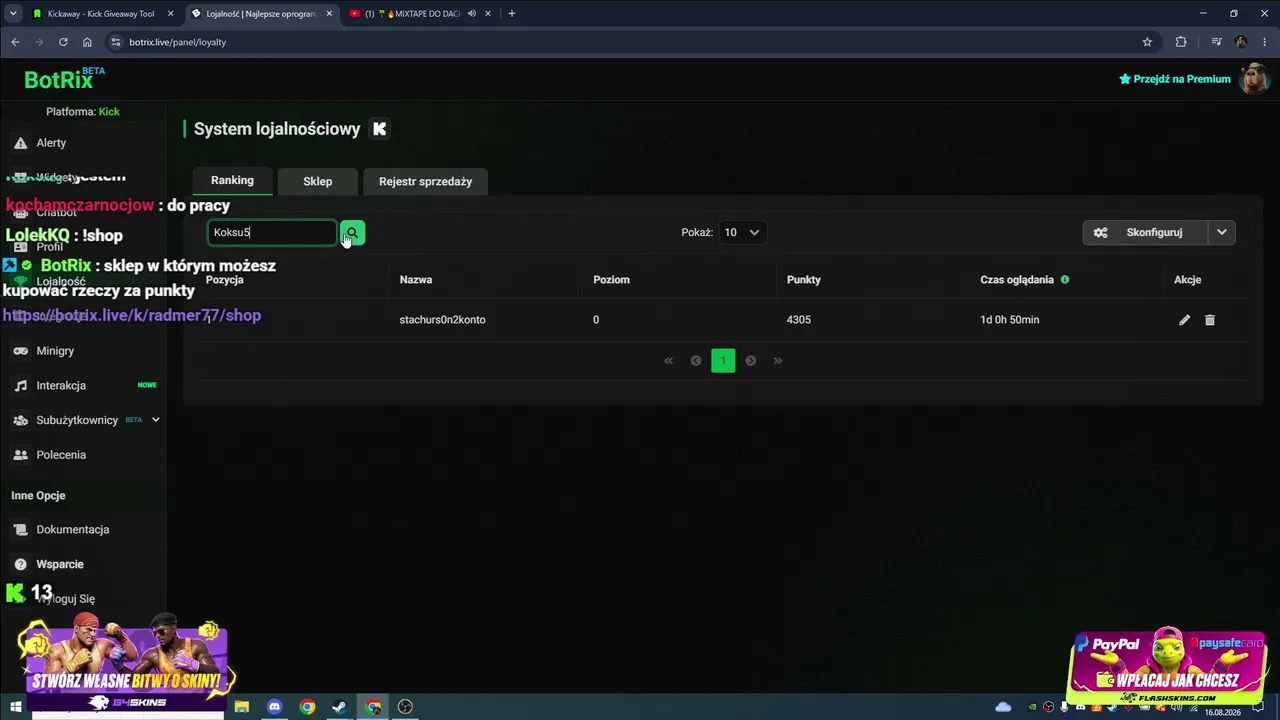Click the search field containing Koksu5

click(272, 233)
